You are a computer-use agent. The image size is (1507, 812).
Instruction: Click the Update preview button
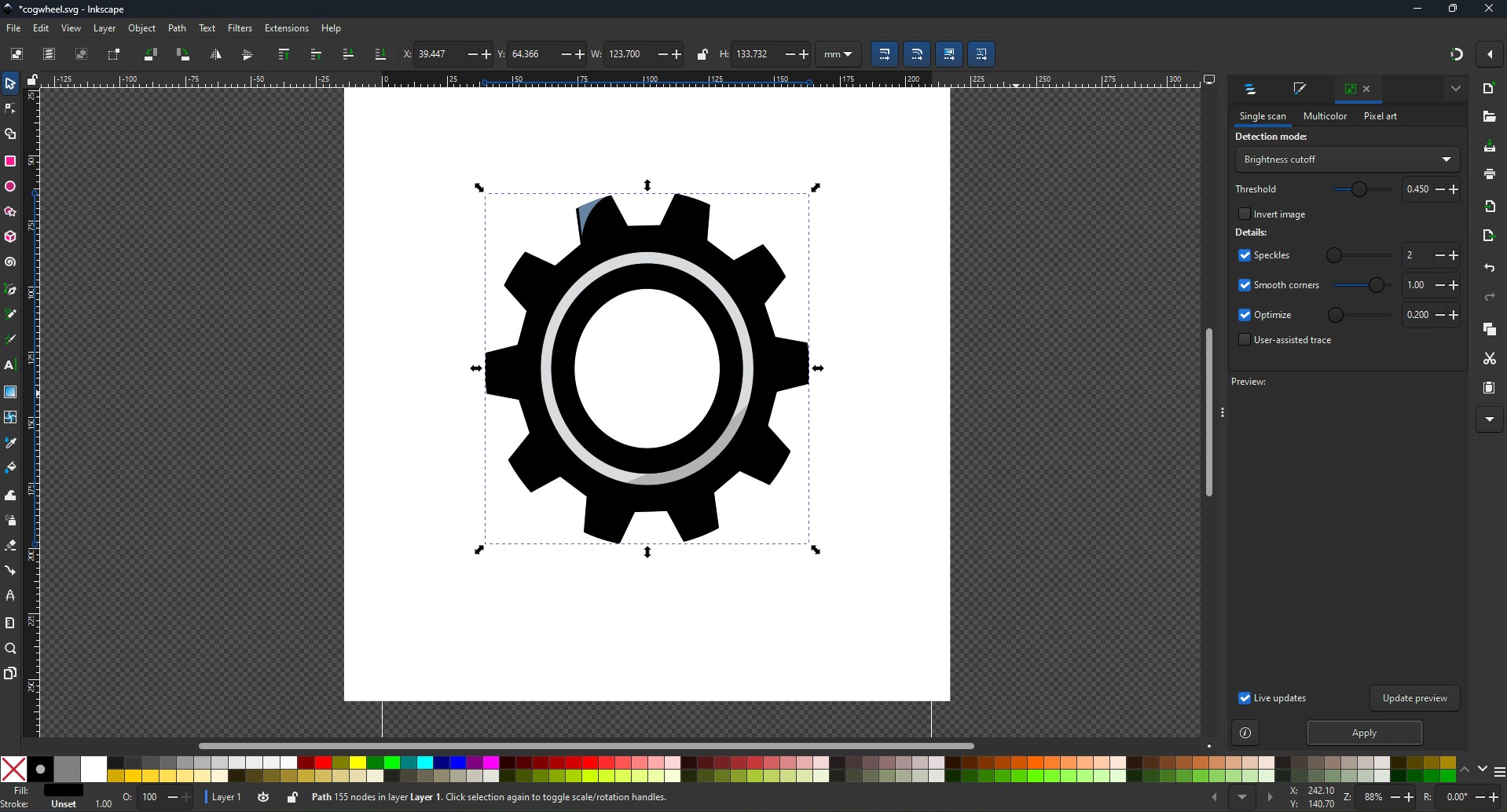coord(1414,698)
